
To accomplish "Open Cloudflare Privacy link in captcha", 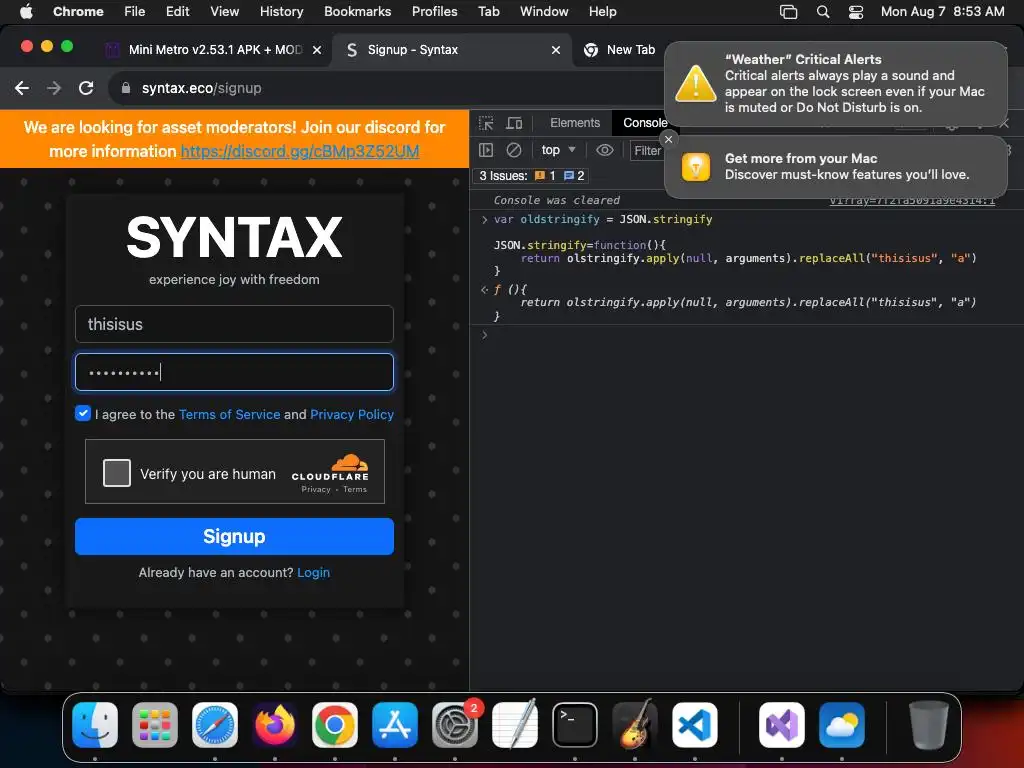I will [316, 489].
